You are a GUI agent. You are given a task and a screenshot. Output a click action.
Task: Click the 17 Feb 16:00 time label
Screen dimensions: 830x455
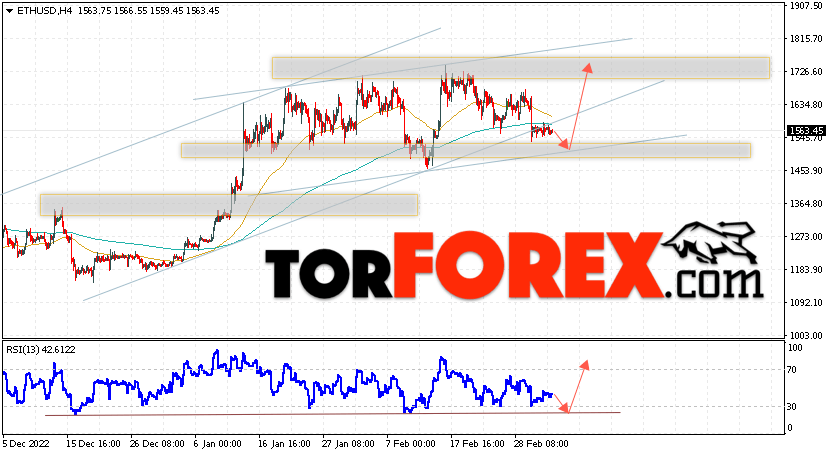476,443
